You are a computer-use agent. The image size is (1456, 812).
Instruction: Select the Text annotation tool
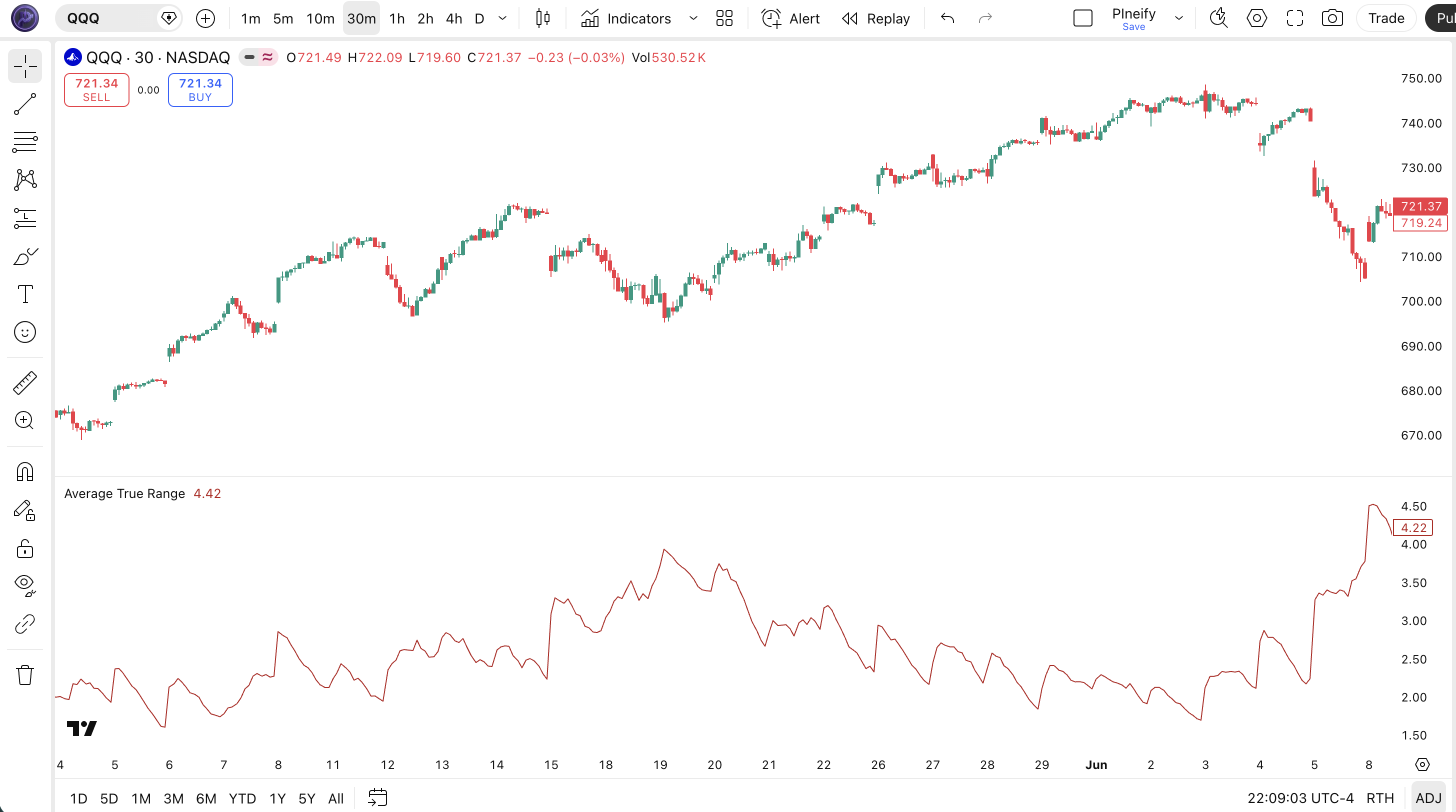[25, 294]
